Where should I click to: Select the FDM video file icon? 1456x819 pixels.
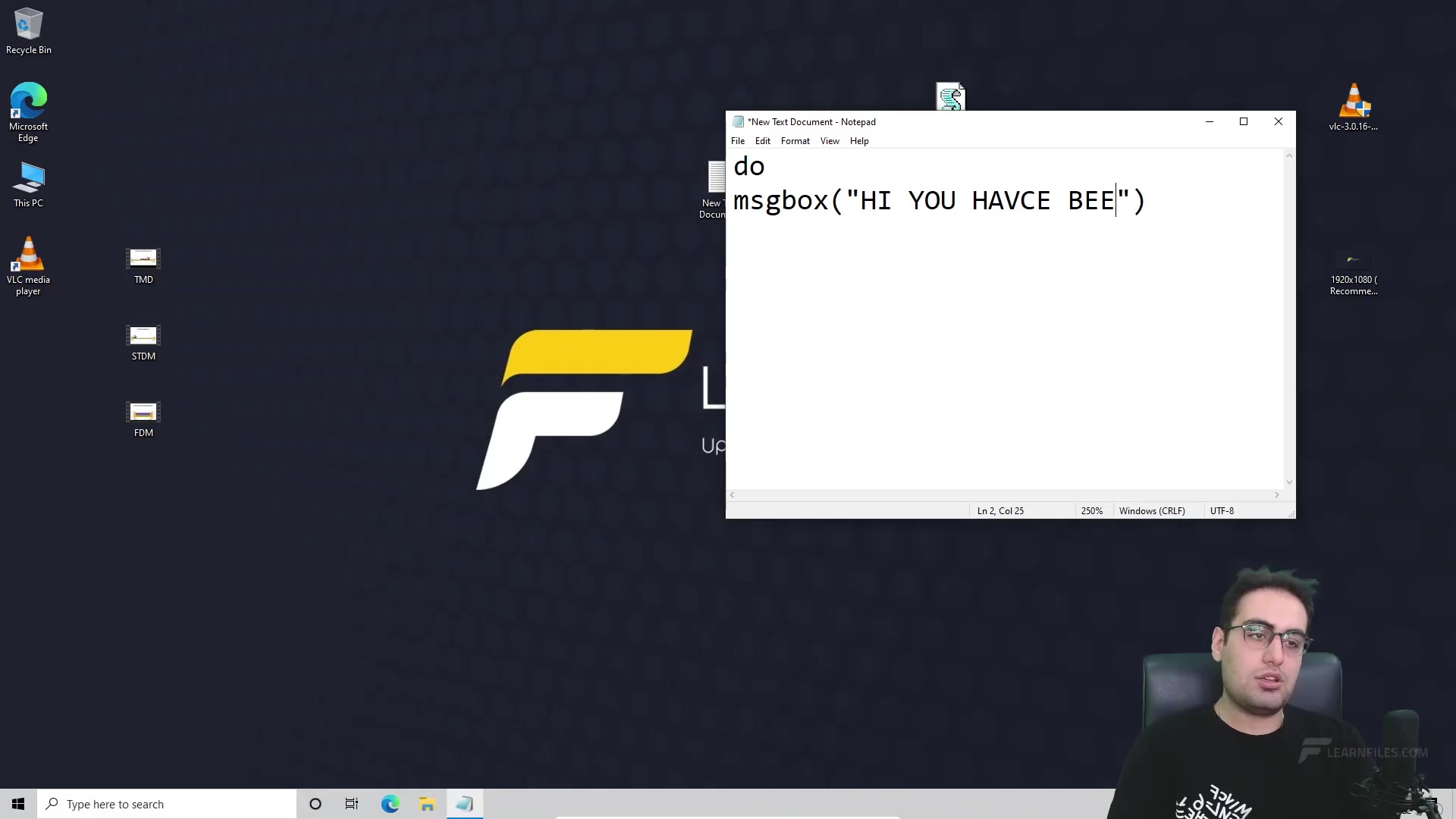pyautogui.click(x=143, y=413)
